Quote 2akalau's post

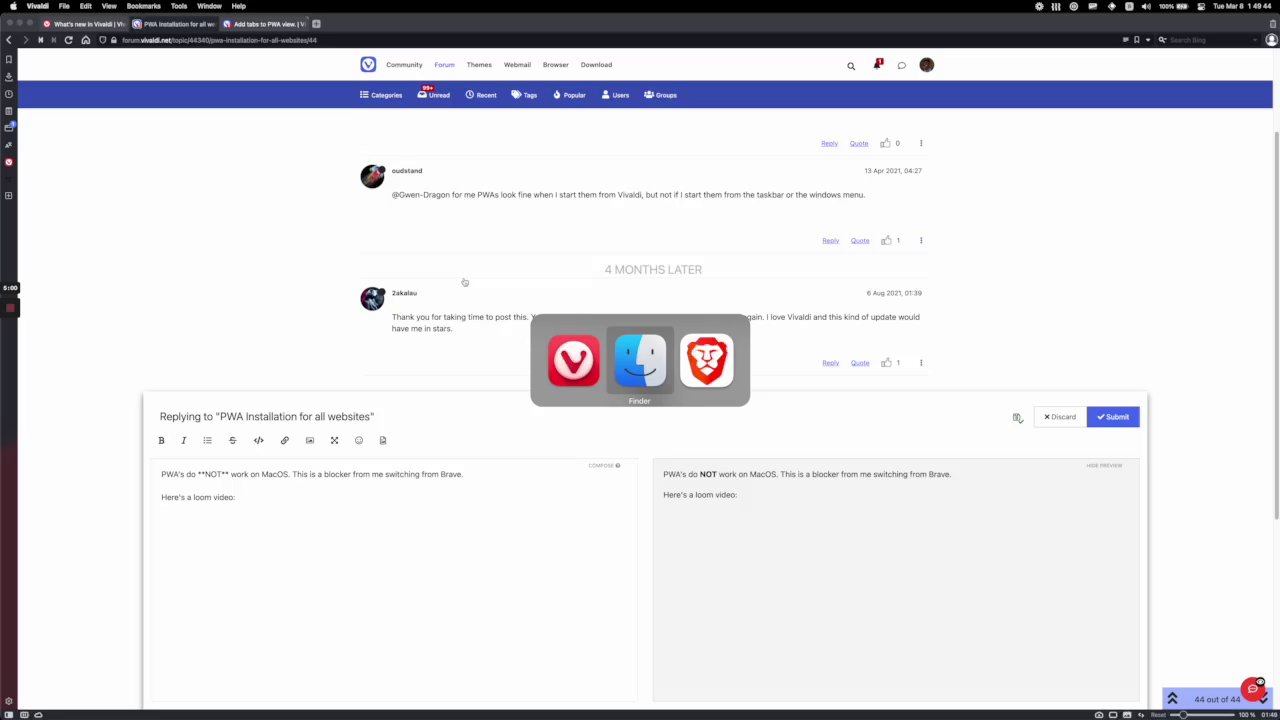coord(860,363)
